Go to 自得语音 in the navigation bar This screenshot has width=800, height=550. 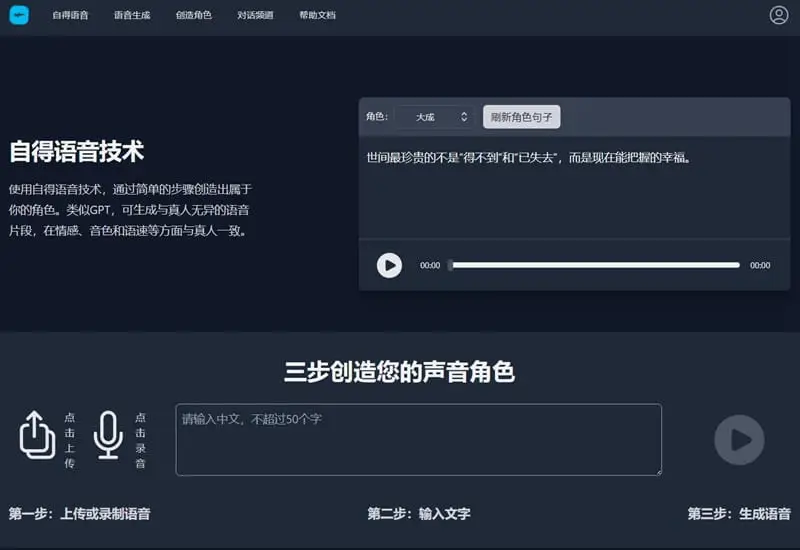(x=71, y=16)
